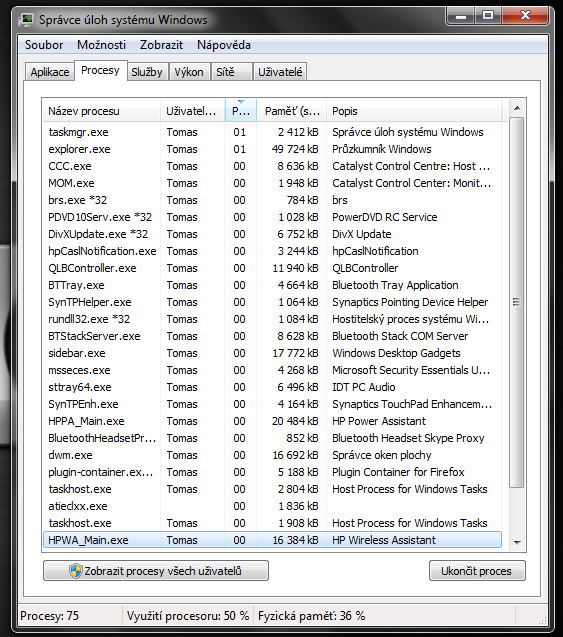Click the sort arrow on CPU column
The height and width of the screenshot is (637, 563).
pos(241,102)
